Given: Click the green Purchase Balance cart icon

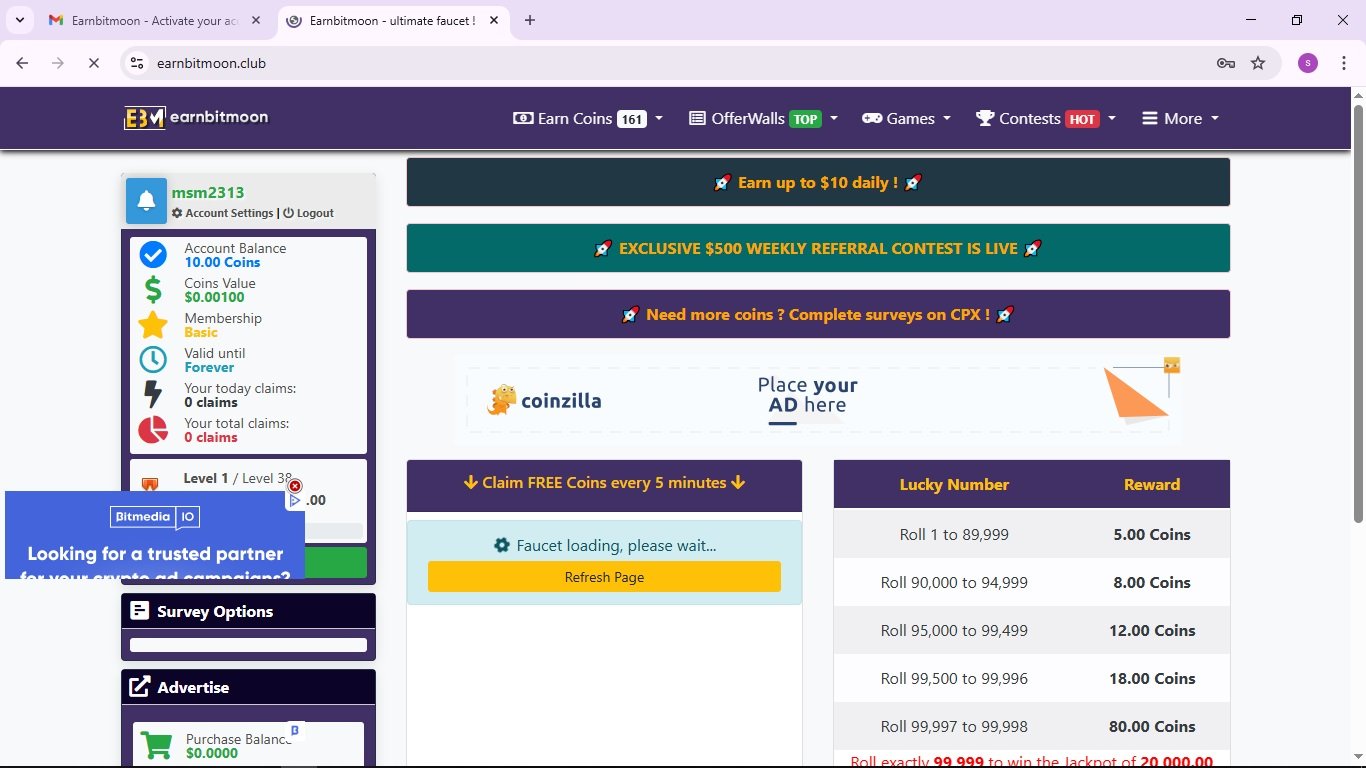Looking at the screenshot, I should (156, 746).
